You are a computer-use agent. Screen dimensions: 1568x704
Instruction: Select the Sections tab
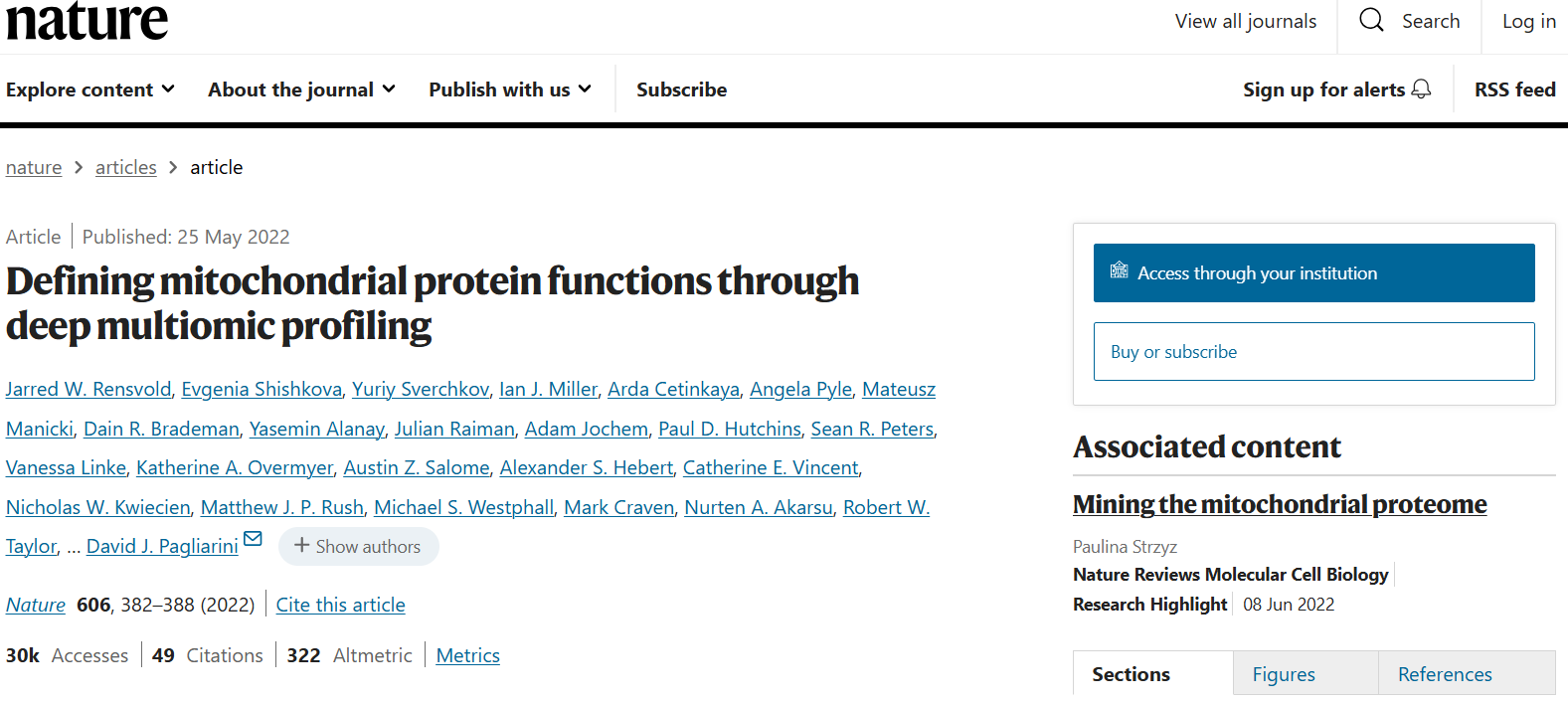tap(1131, 674)
